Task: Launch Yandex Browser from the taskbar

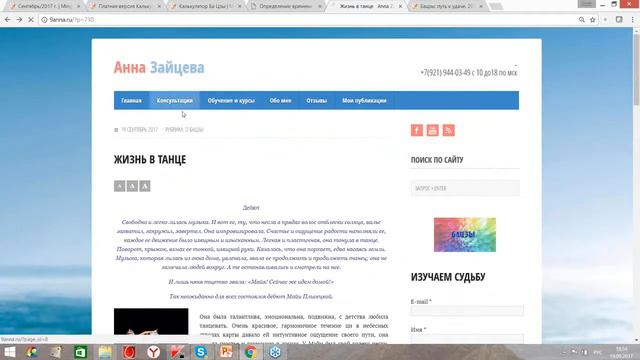Action: pos(153,352)
